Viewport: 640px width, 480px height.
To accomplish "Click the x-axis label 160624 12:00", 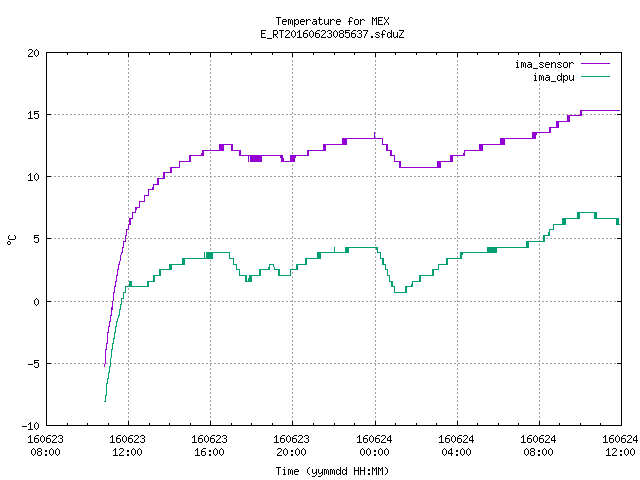I will coord(620,446).
